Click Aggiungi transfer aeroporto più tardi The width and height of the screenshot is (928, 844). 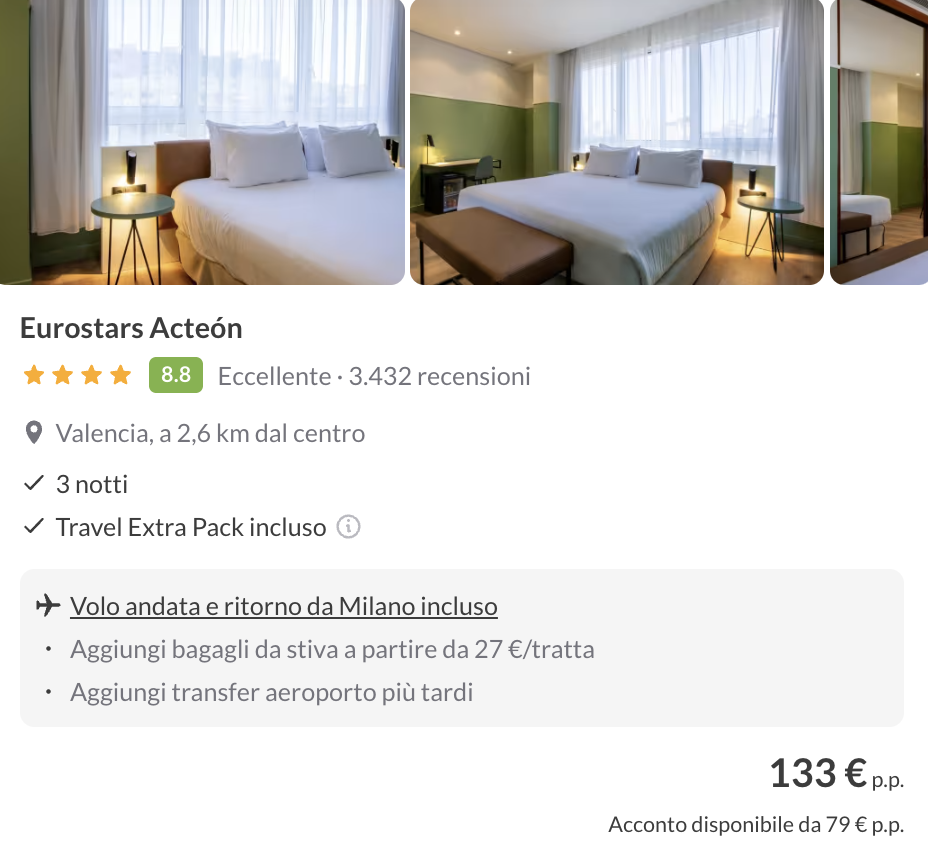[272, 692]
